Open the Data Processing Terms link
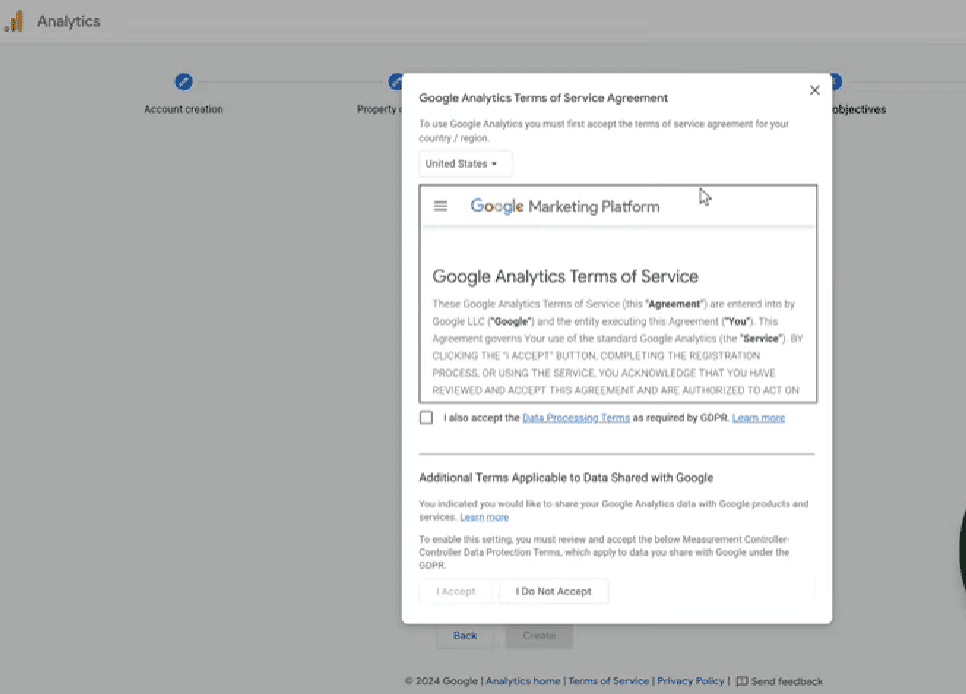966x694 pixels. 576,417
